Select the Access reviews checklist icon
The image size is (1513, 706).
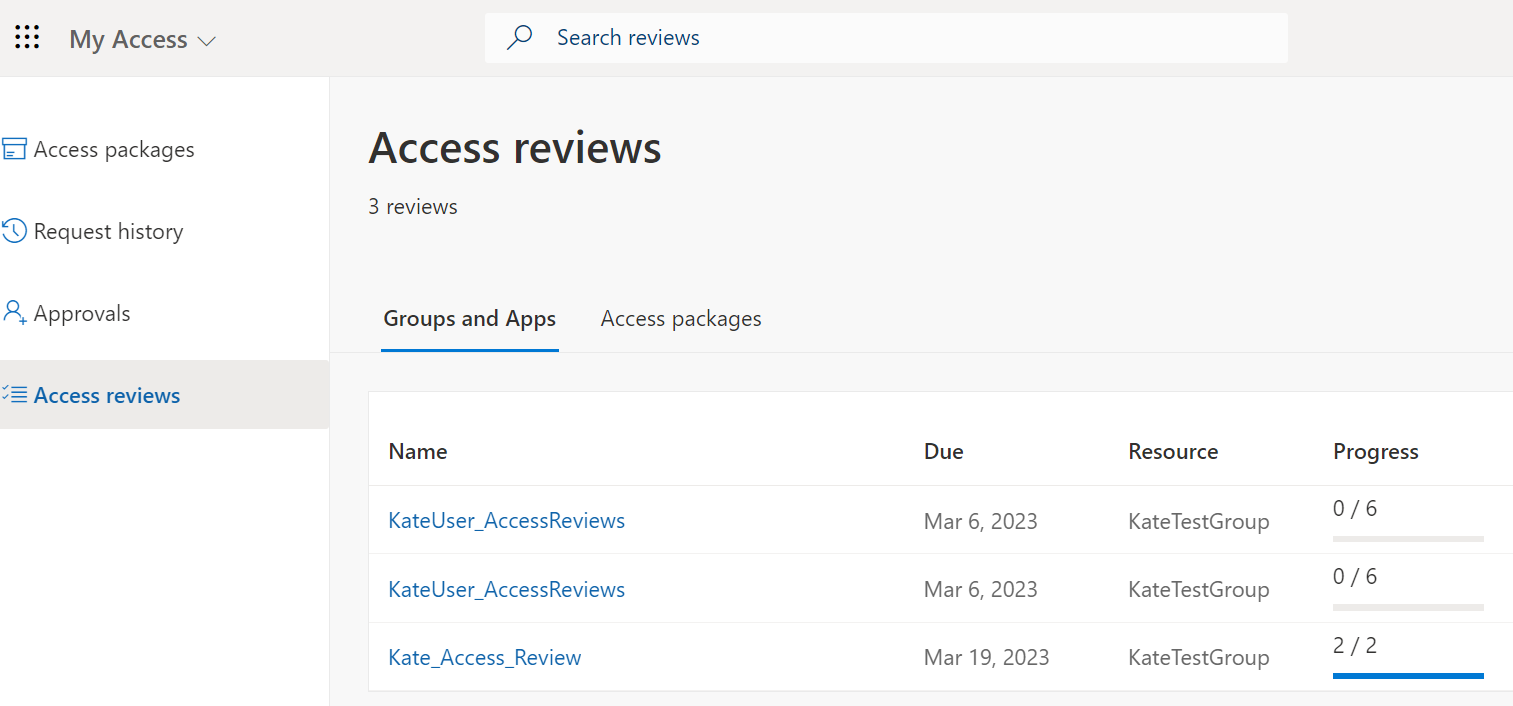(14, 394)
